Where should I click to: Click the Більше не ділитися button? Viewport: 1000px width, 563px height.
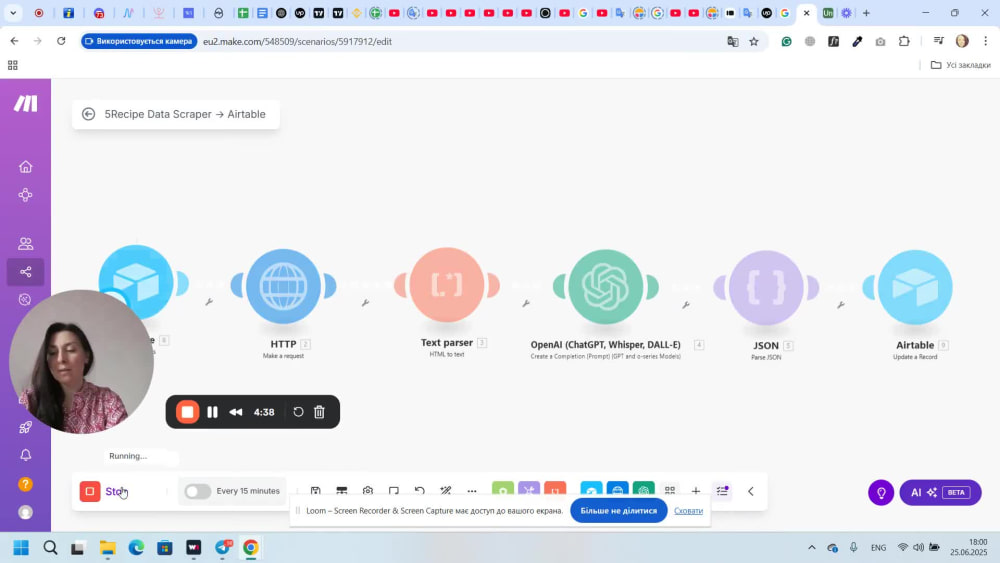click(x=619, y=511)
